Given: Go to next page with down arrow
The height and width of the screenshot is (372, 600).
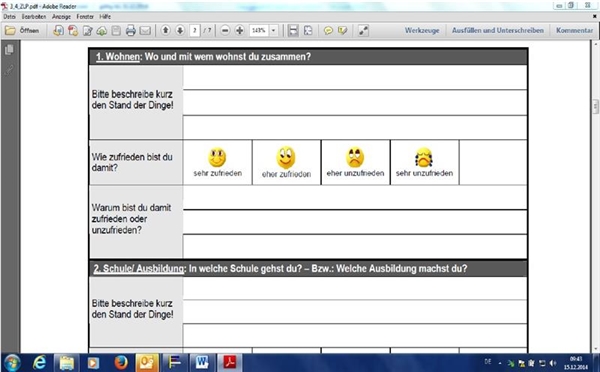Looking at the screenshot, I should click(x=180, y=30).
